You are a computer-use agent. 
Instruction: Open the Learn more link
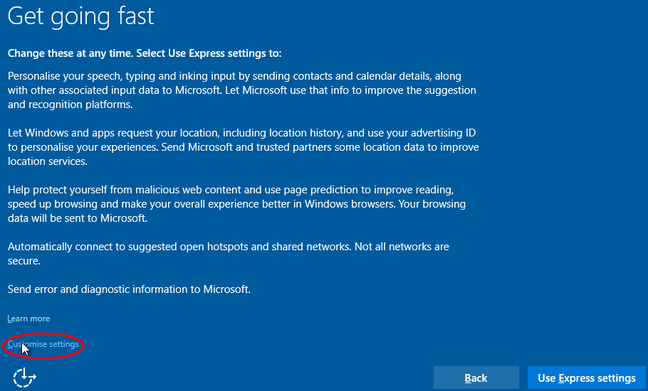pyautogui.click(x=29, y=319)
